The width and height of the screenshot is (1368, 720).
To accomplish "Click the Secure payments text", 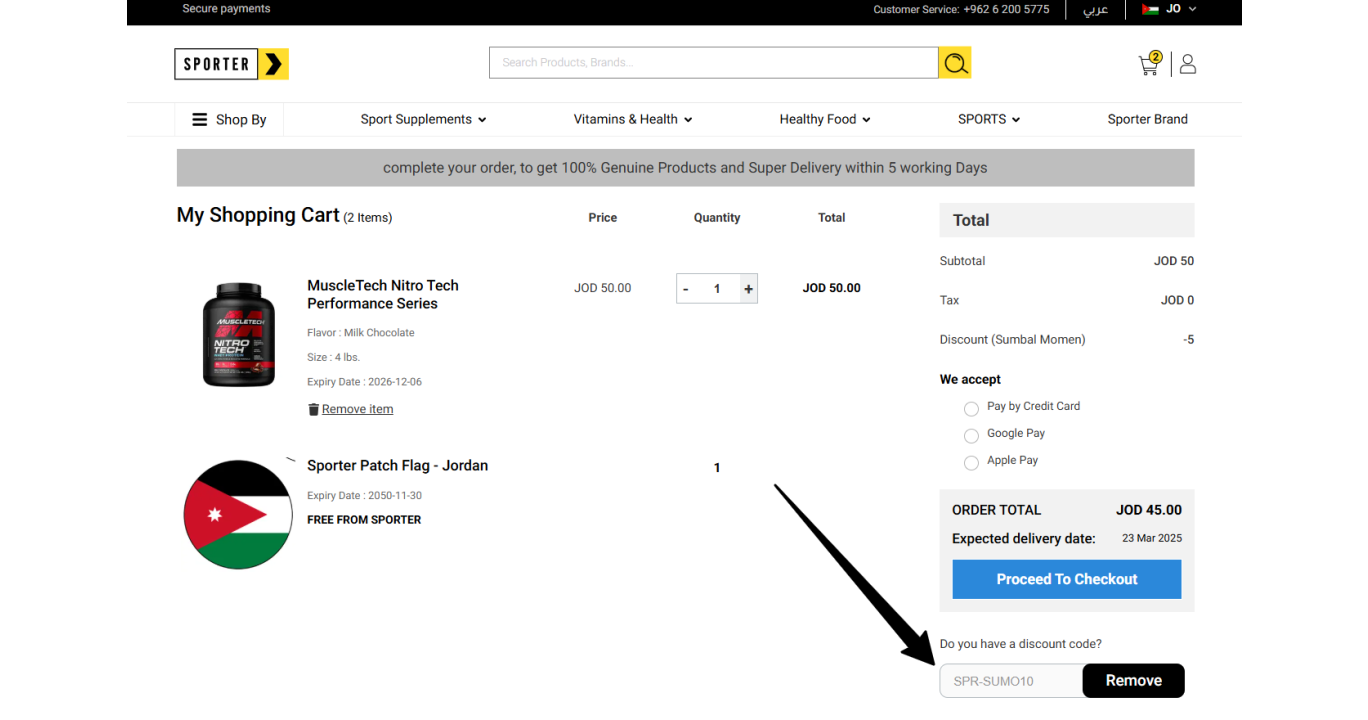I will (x=226, y=9).
